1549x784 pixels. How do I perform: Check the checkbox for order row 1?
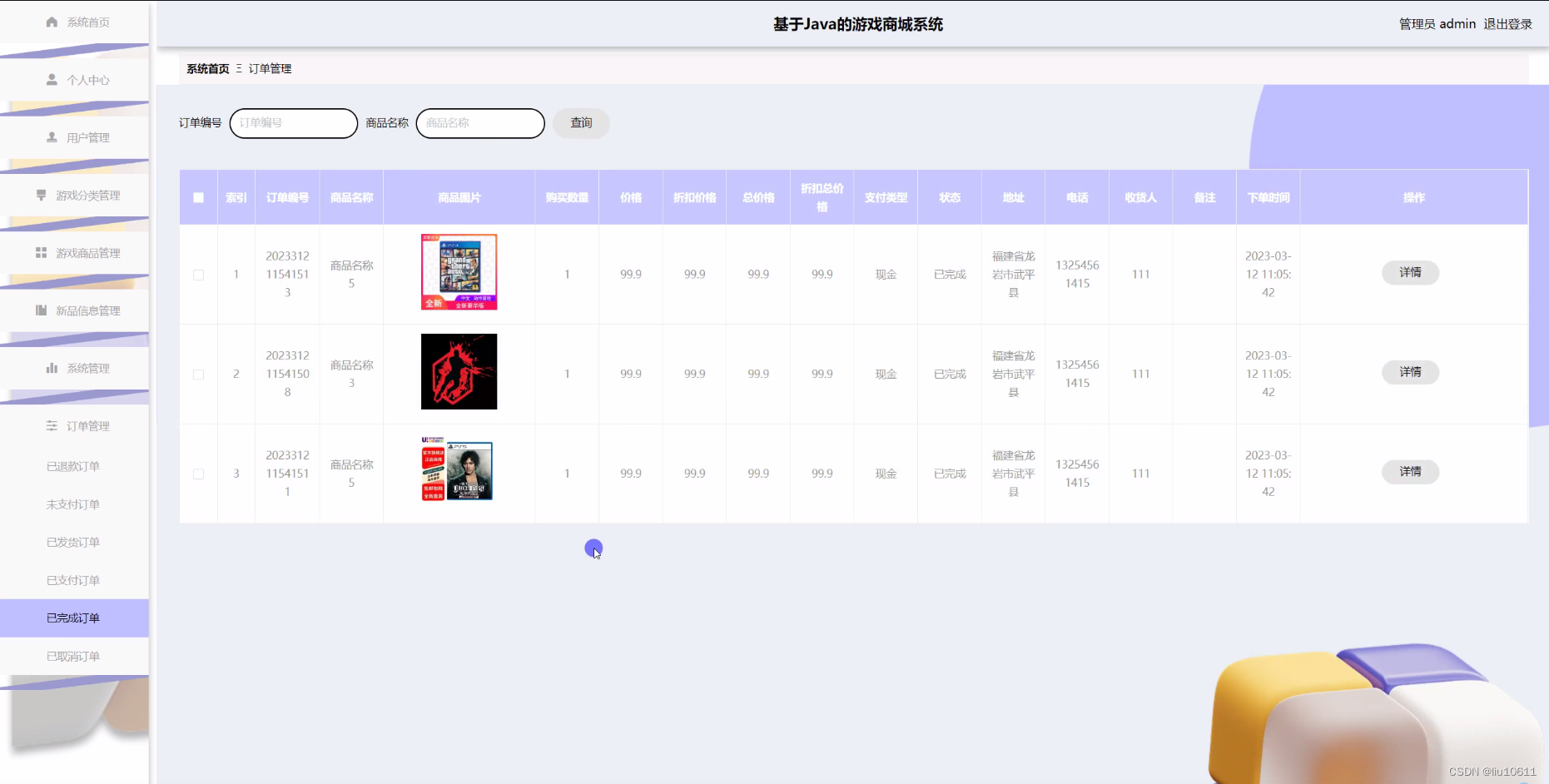click(x=198, y=275)
